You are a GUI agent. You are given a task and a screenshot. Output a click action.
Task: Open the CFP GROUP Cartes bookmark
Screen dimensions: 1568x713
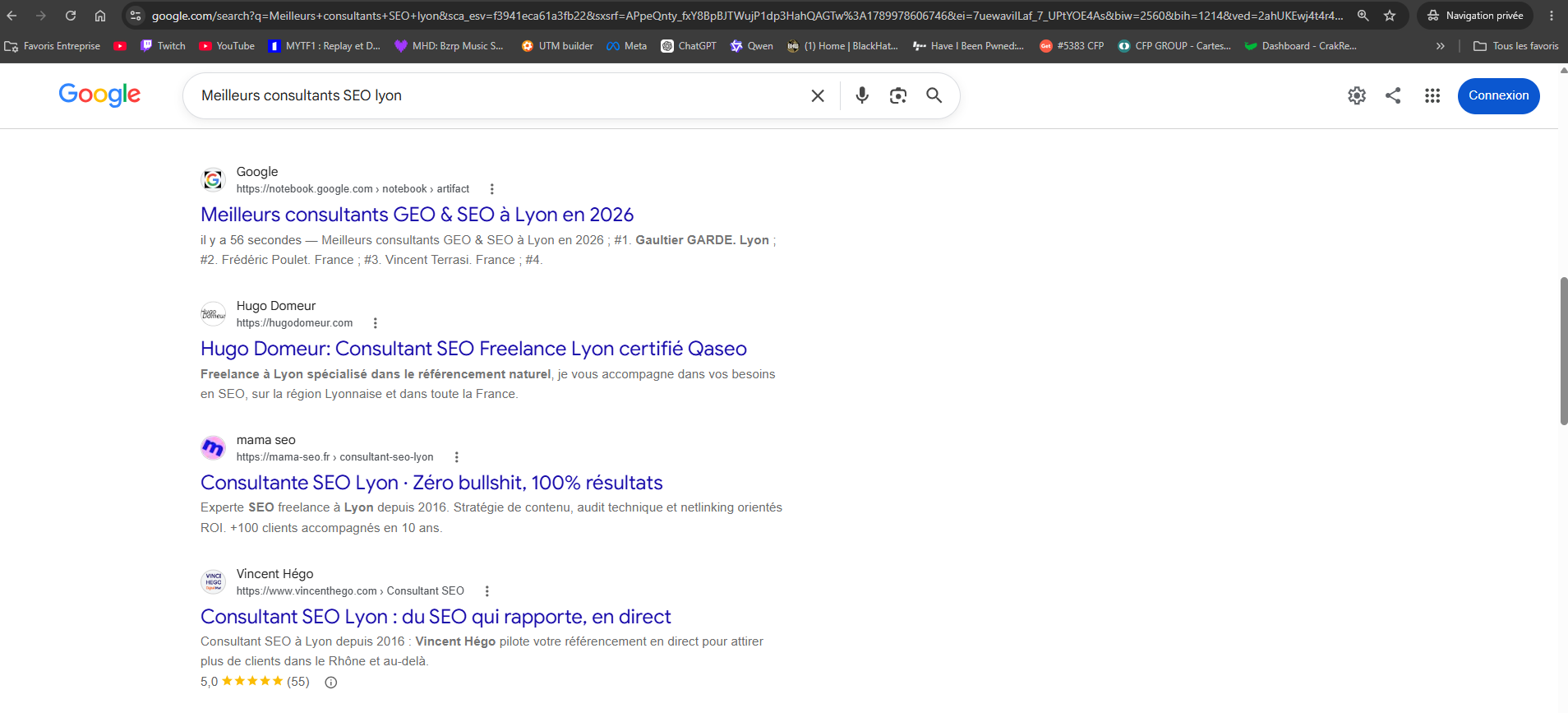pyautogui.click(x=1174, y=46)
